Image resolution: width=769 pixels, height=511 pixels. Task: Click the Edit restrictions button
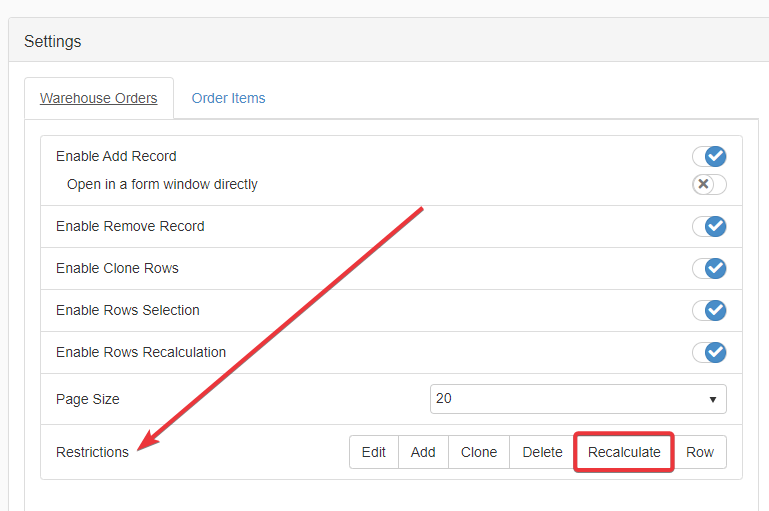click(x=374, y=452)
